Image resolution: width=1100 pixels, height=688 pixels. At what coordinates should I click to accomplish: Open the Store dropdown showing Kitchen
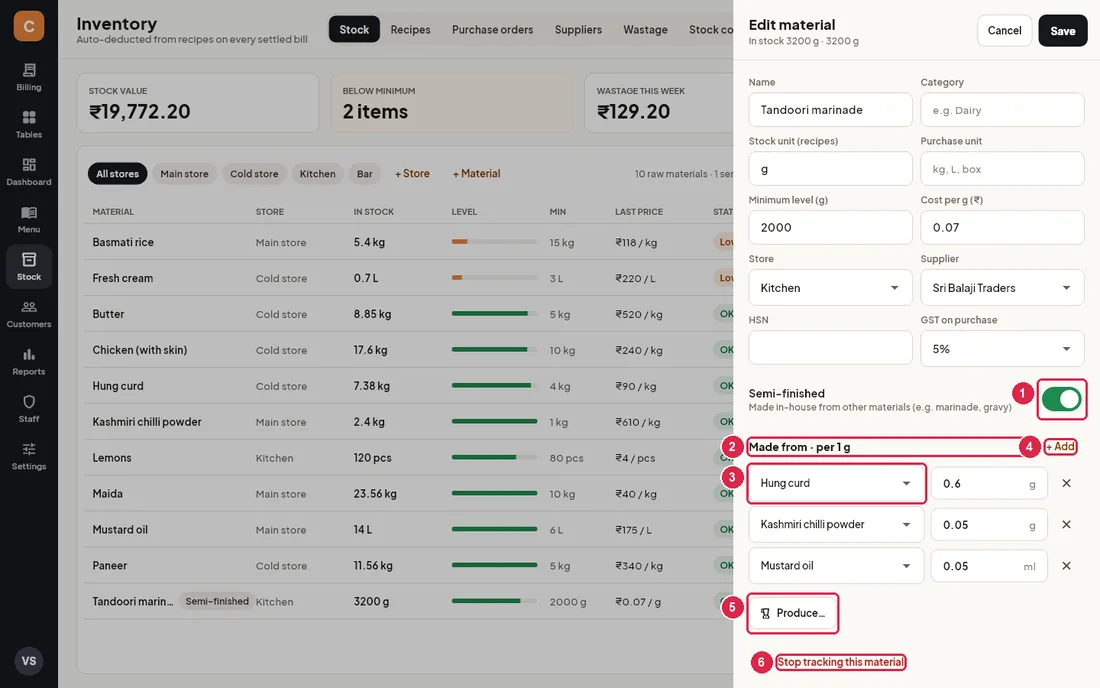click(830, 288)
